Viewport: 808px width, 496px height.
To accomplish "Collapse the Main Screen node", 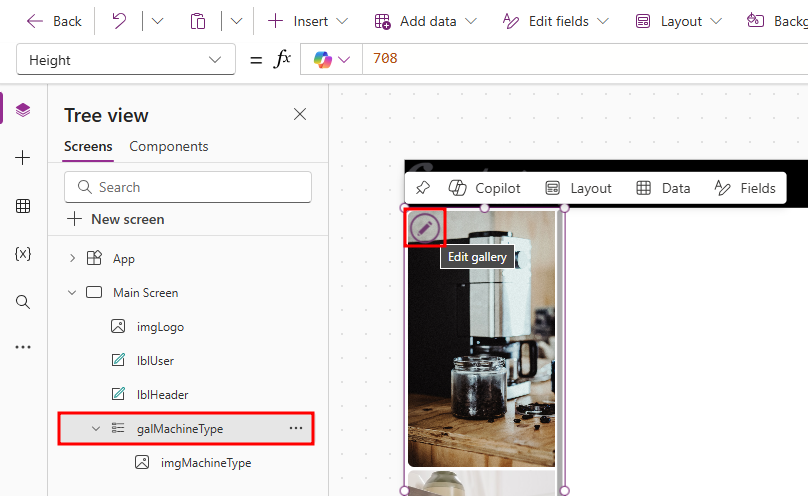I will pos(72,293).
